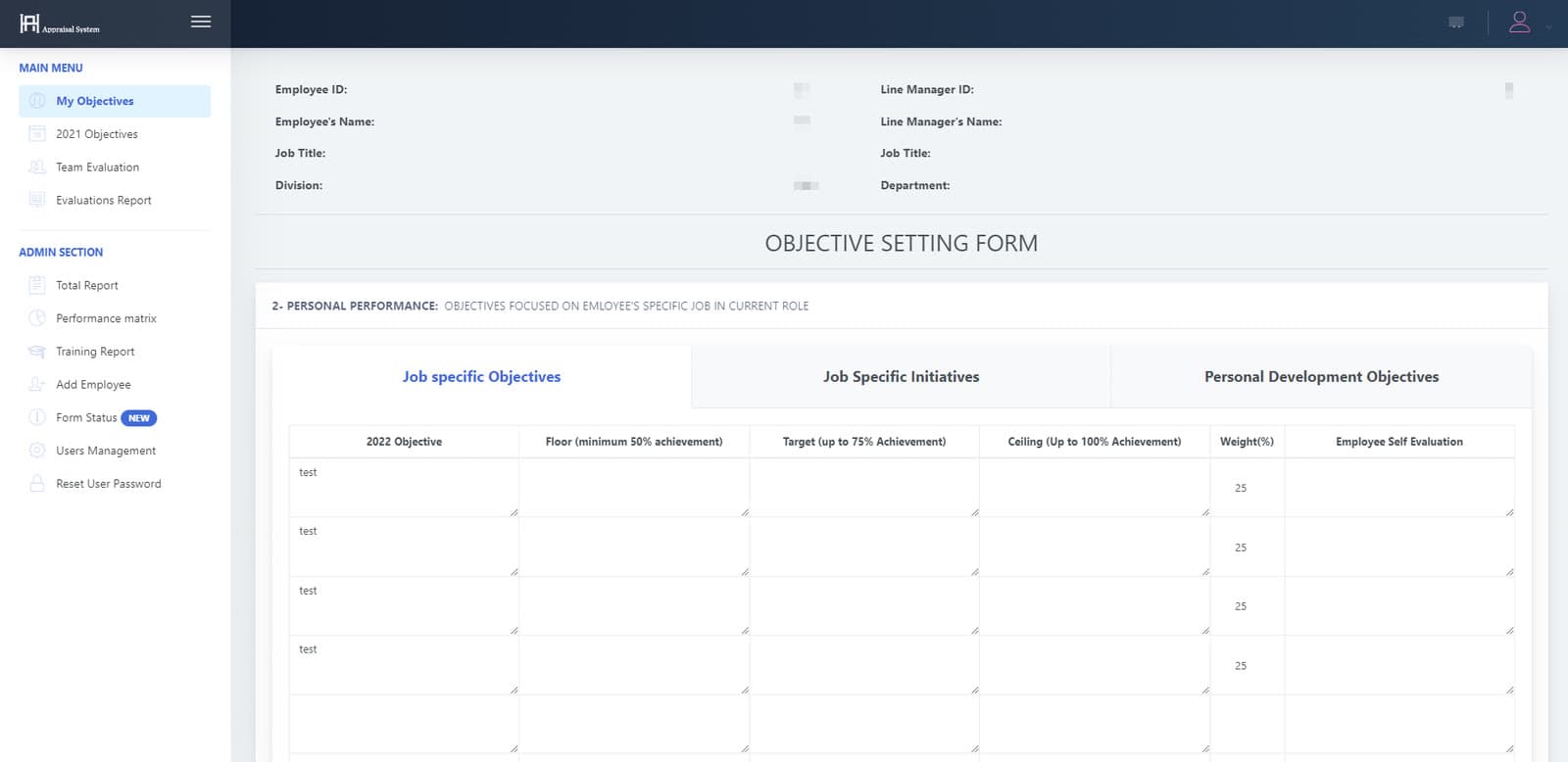Viewport: 1568px width, 762px height.
Task: Click the Users Management gear icon
Action: (x=37, y=451)
